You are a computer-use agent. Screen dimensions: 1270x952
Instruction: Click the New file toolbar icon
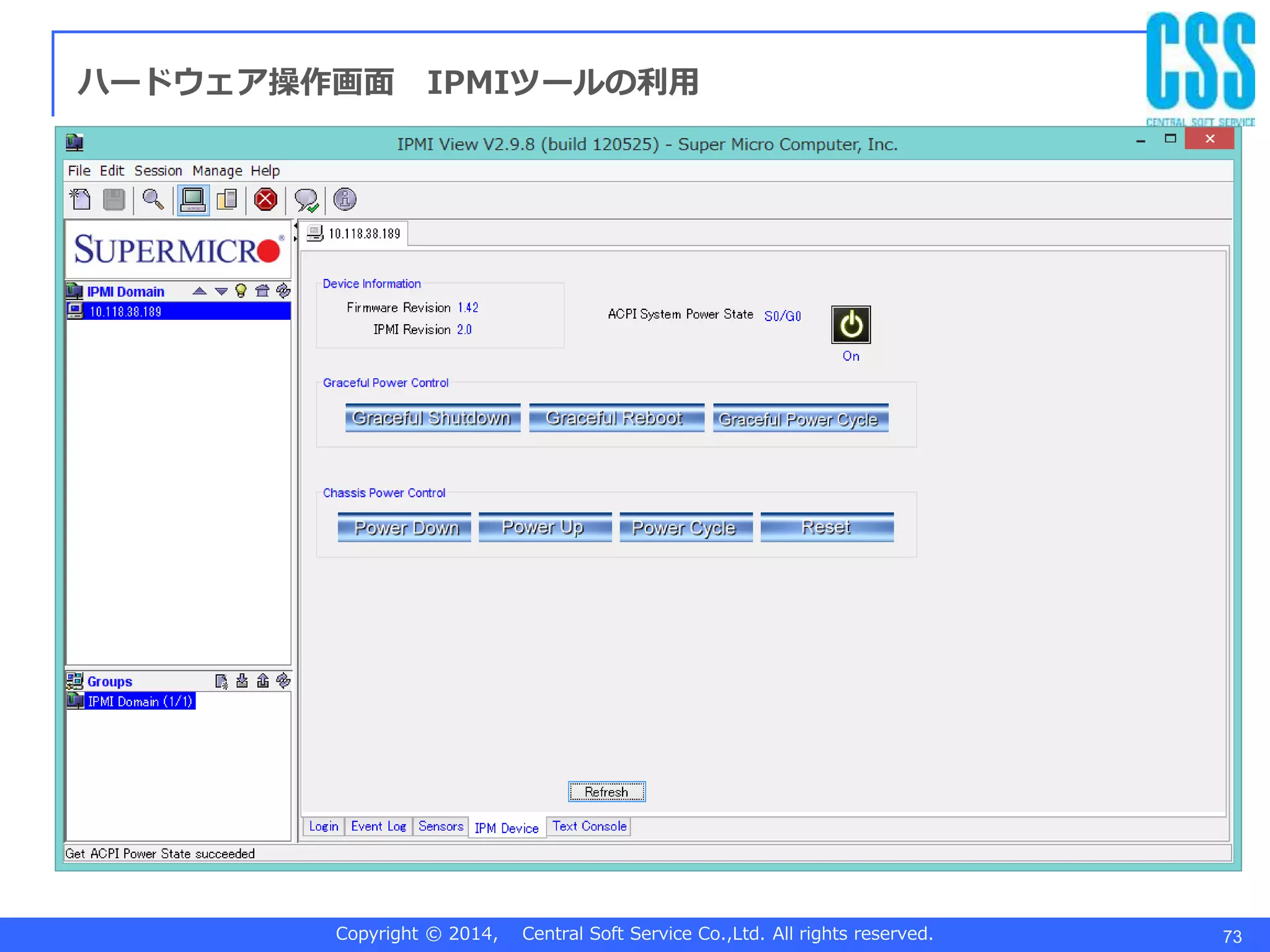[x=80, y=200]
